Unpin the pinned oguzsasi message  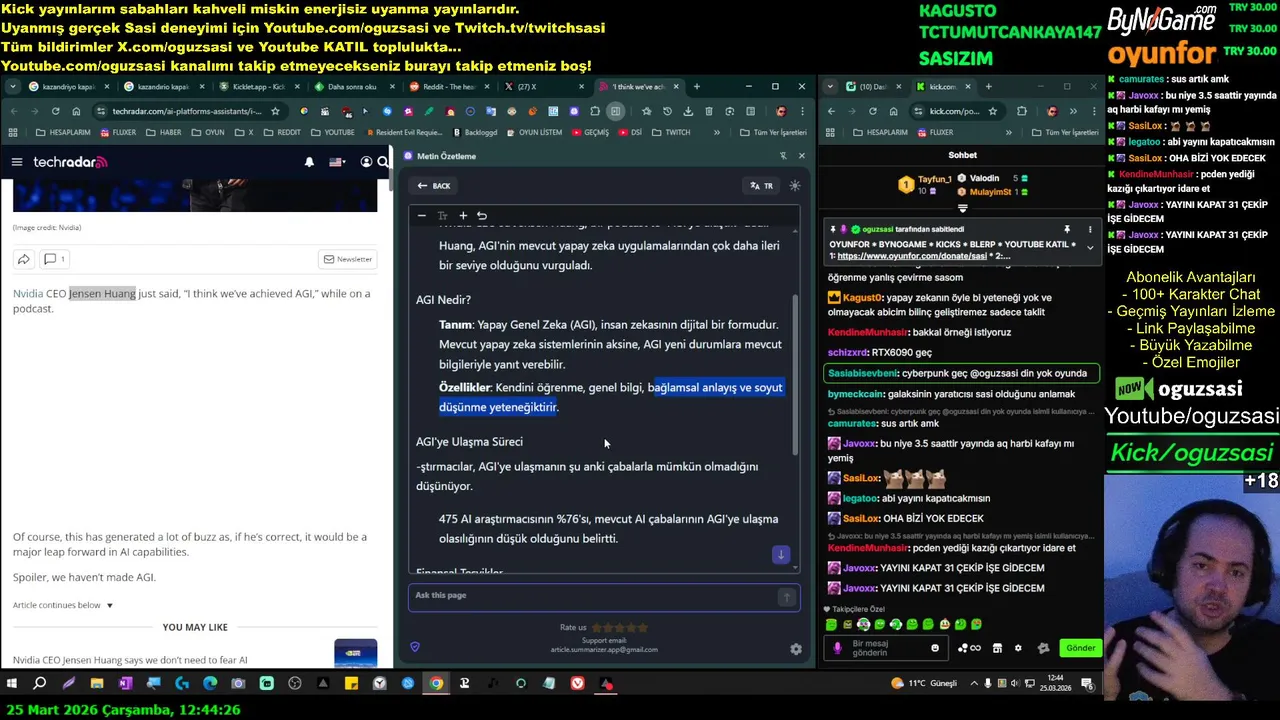pos(1067,230)
